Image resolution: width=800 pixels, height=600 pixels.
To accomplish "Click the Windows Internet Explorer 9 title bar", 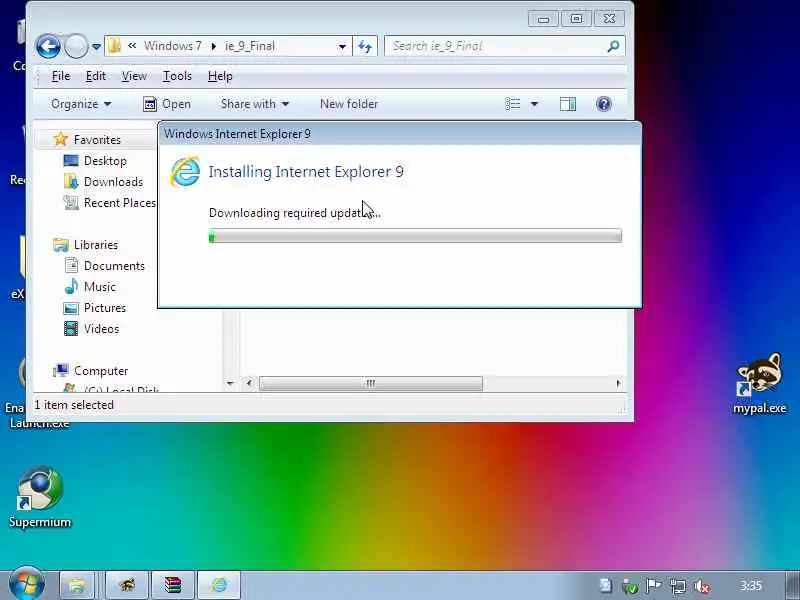I will pos(399,134).
